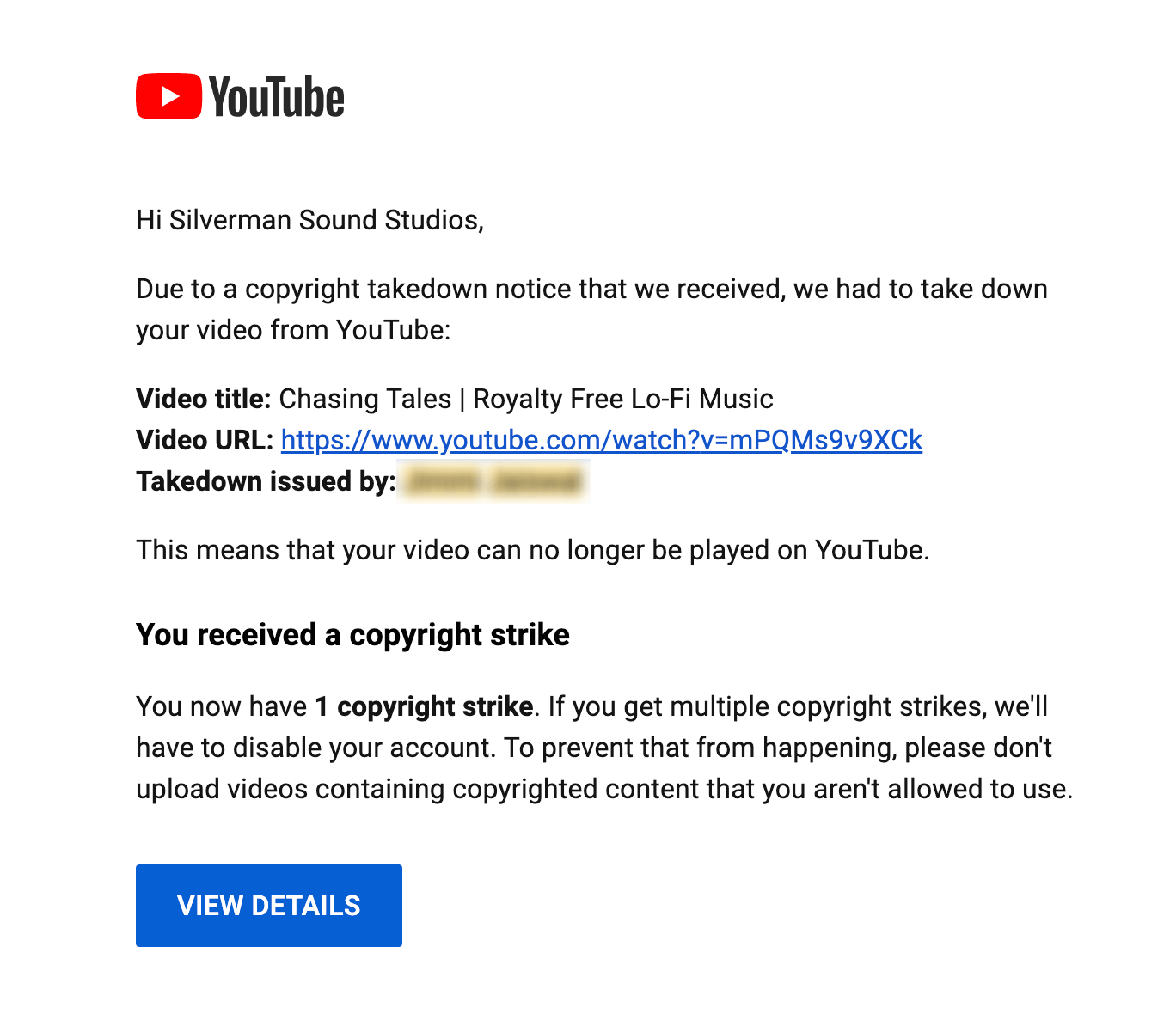Click the YouTube wordmark text
The height and width of the screenshot is (1014, 1176).
click(x=277, y=97)
